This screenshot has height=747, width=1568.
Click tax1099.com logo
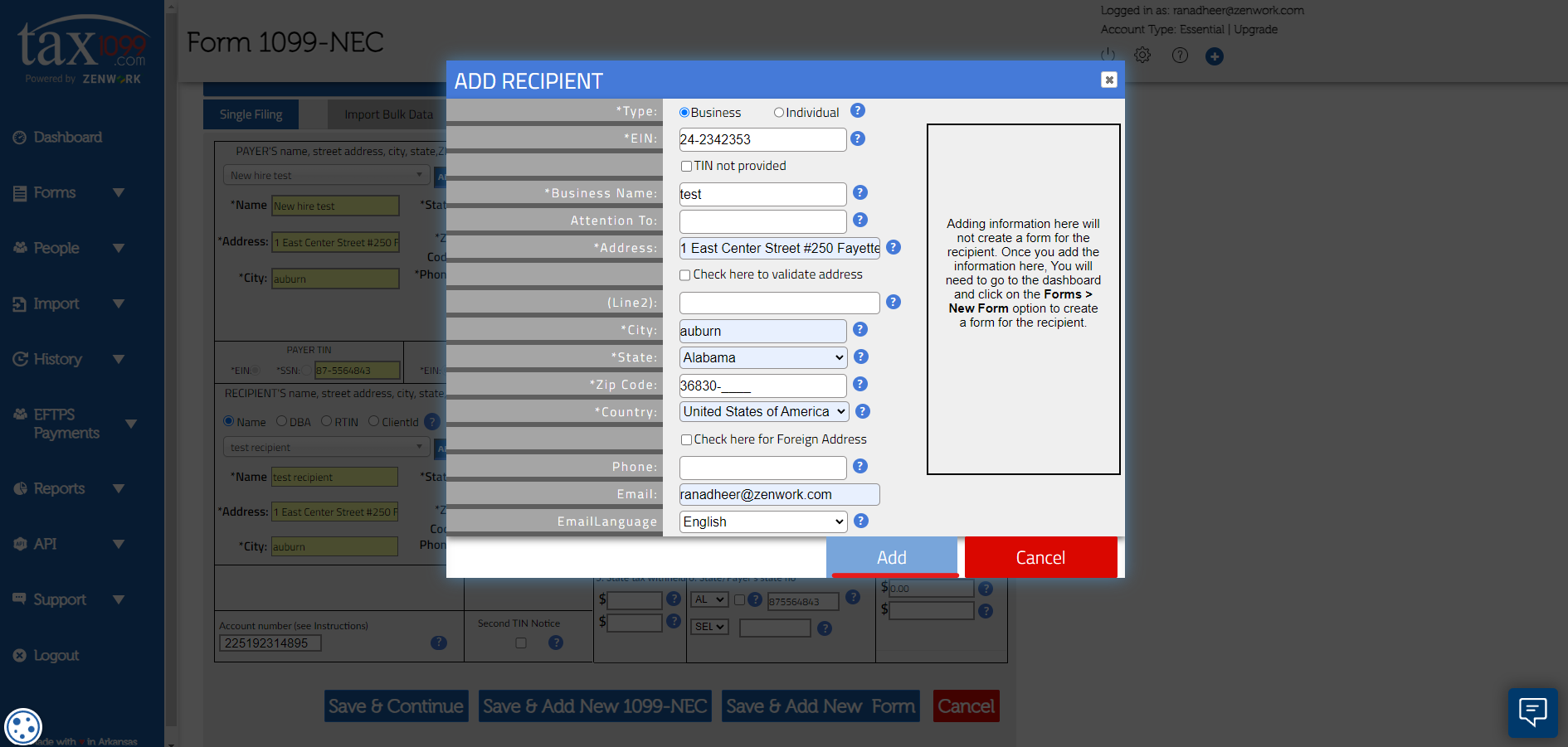click(82, 48)
